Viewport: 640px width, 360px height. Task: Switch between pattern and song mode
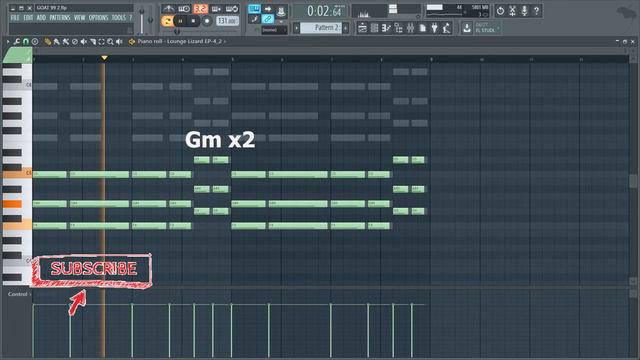point(167,21)
